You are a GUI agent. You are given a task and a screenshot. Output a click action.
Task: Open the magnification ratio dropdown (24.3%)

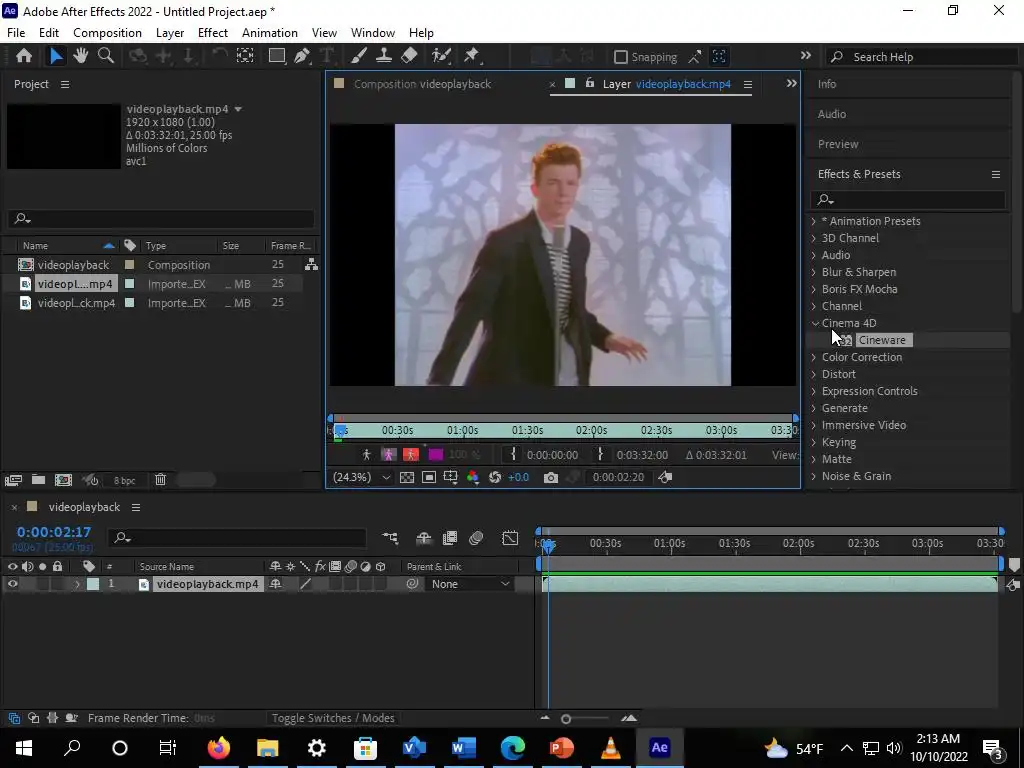(x=362, y=477)
